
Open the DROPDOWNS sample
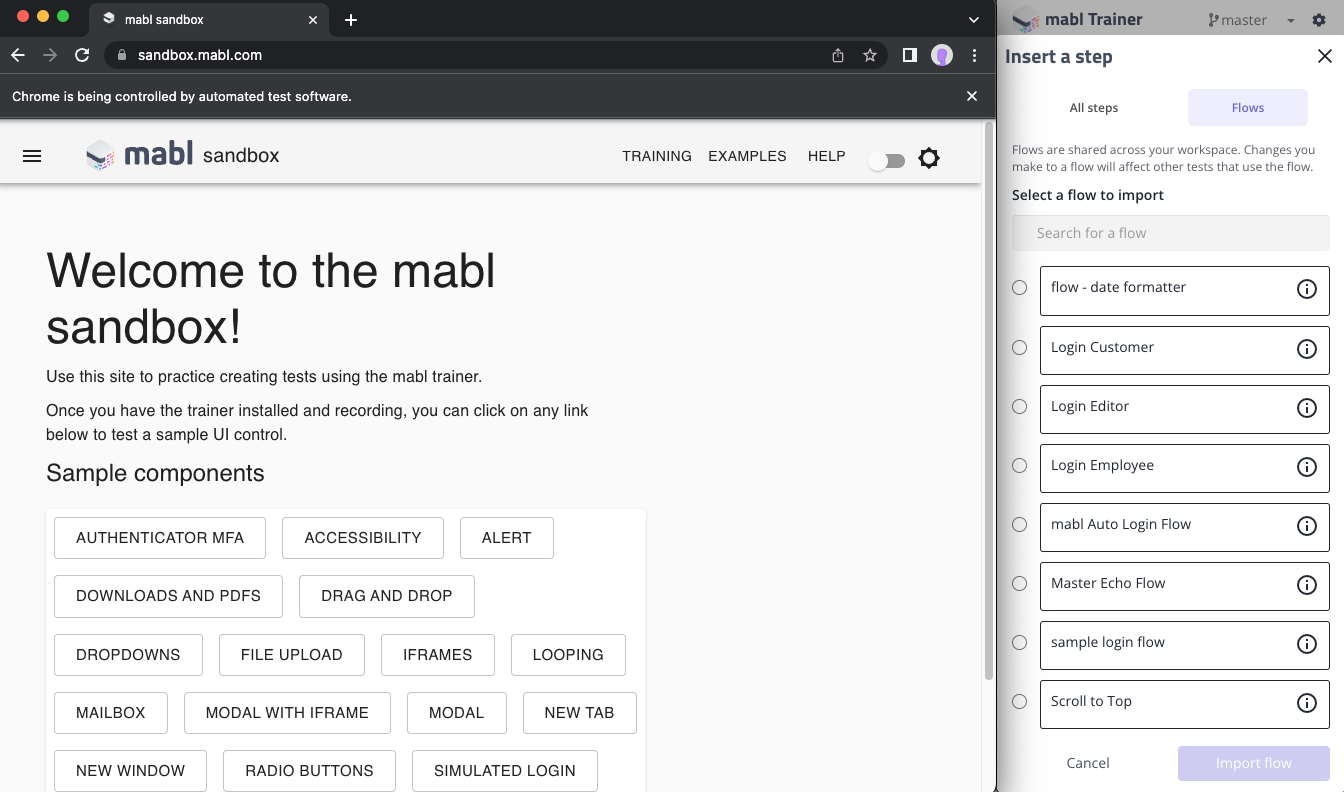tap(128, 655)
